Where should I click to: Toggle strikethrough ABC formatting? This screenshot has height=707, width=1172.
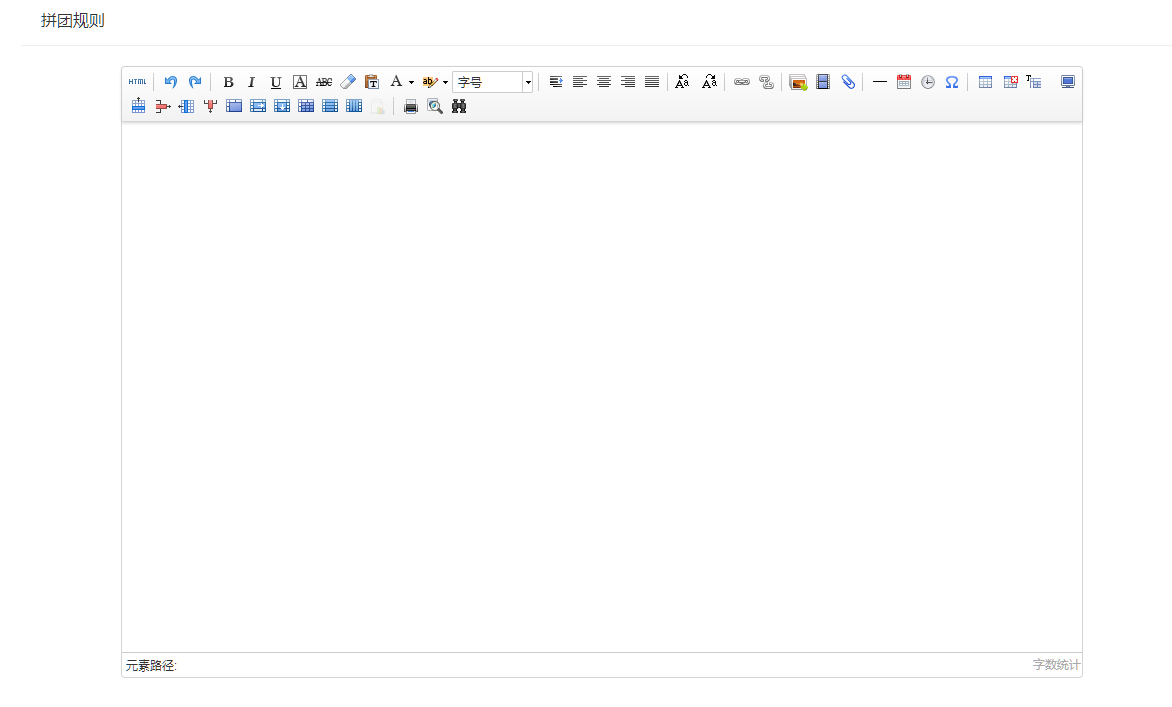324,82
